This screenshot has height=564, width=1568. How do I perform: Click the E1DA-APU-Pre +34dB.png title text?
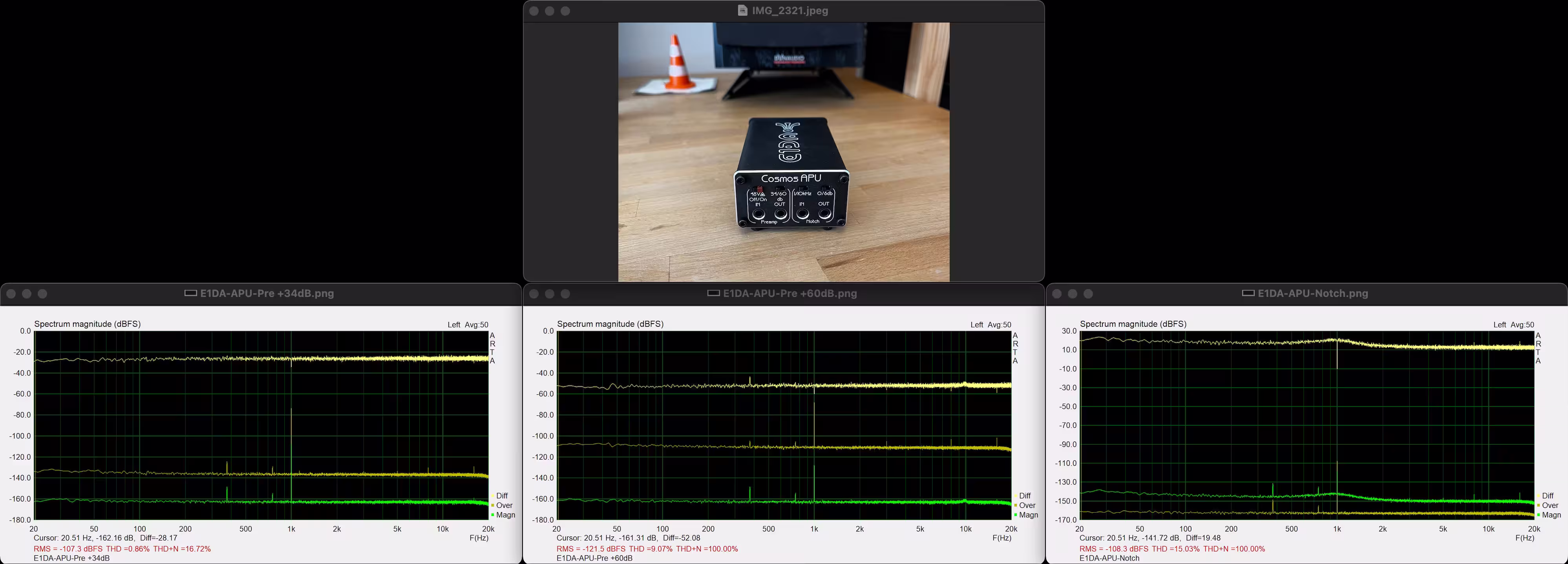(x=267, y=293)
